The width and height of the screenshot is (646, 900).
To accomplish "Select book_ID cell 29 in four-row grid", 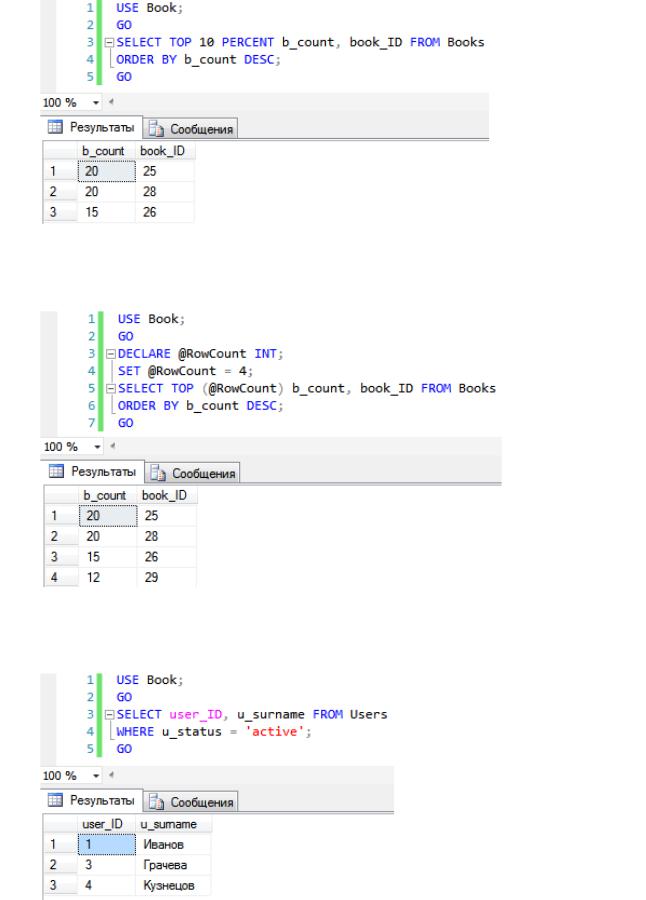I will (x=167, y=577).
